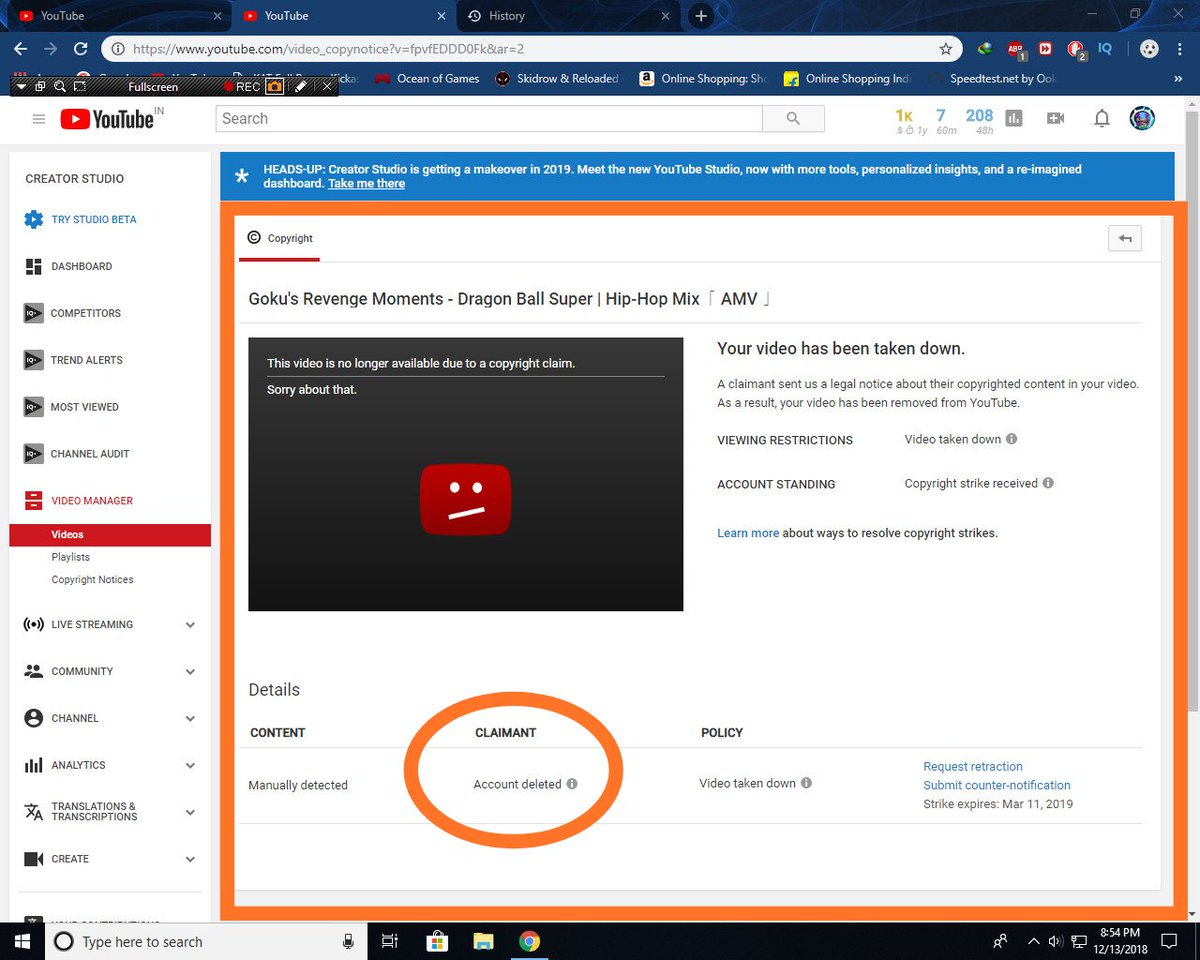Click the Live Streaming broadcast icon
Image resolution: width=1200 pixels, height=960 pixels.
tap(33, 624)
